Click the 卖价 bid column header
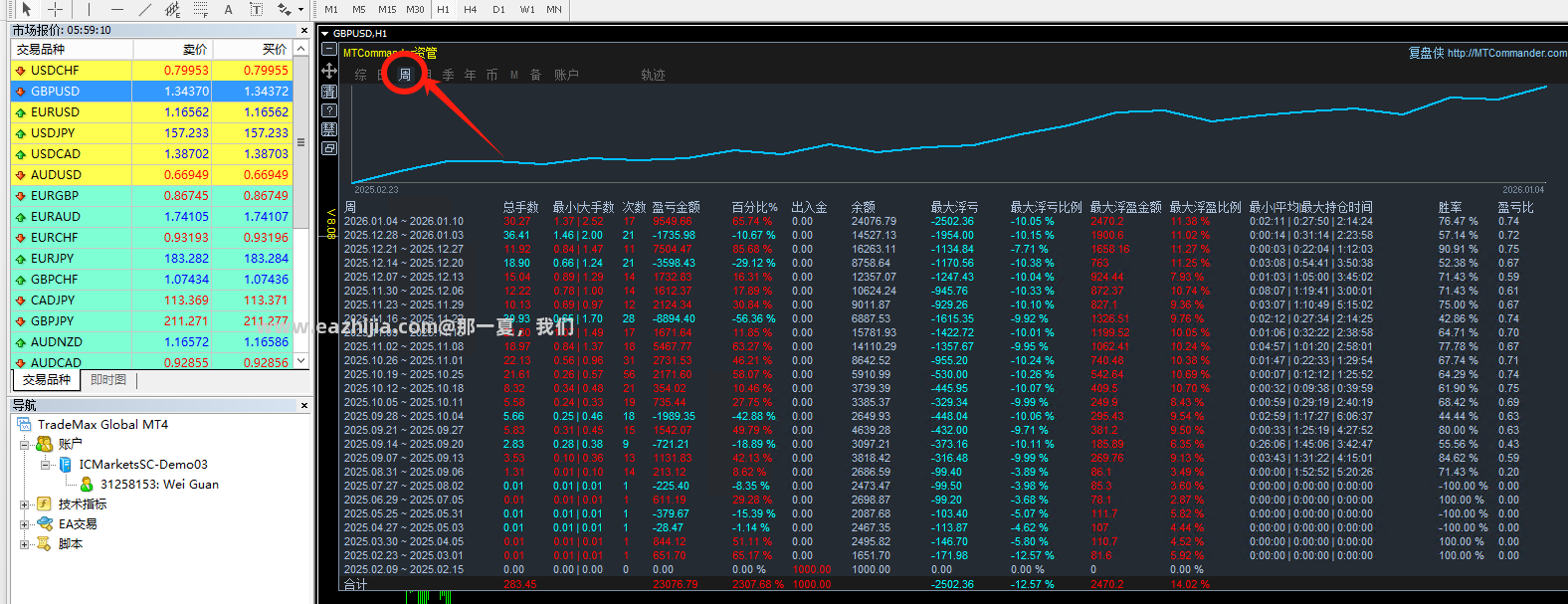1568x604 pixels. click(172, 49)
